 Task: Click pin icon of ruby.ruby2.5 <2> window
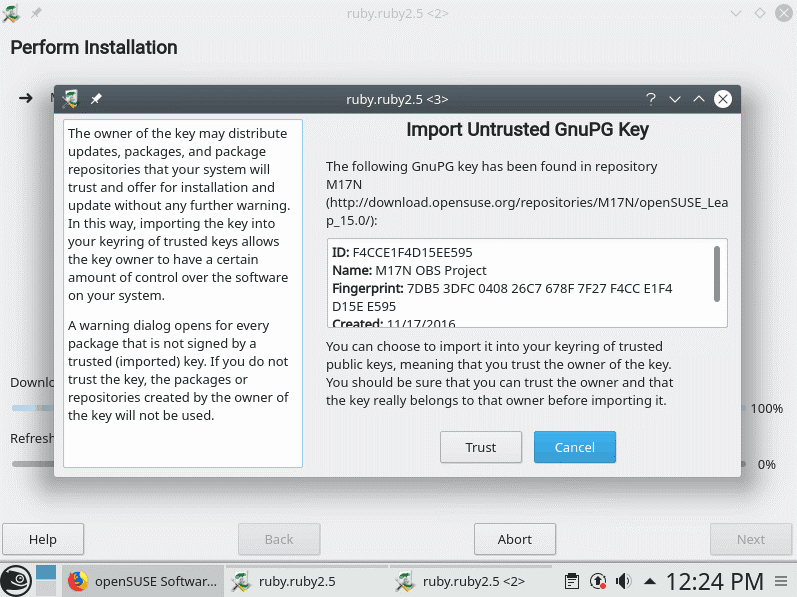[x=36, y=13]
